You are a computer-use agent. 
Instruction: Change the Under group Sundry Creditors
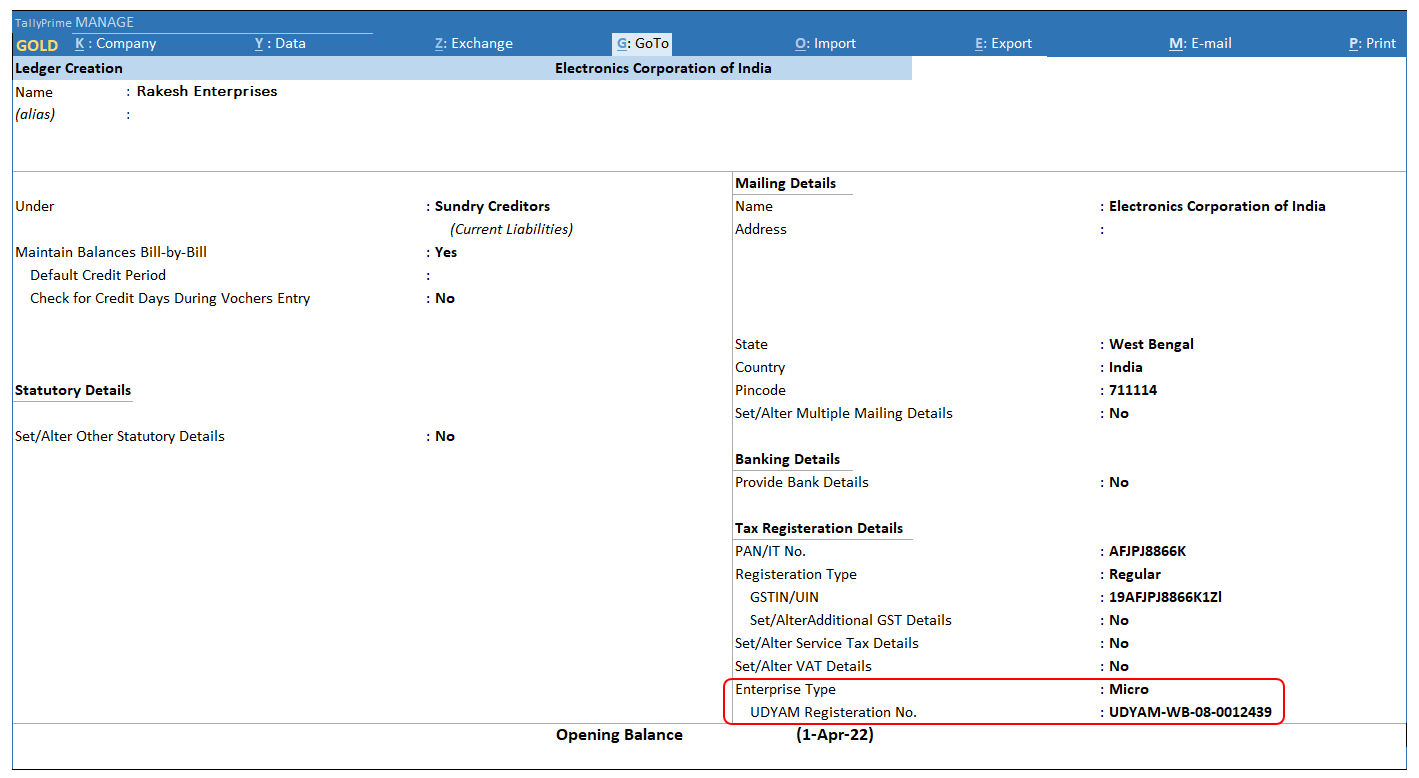pyautogui.click(x=492, y=207)
